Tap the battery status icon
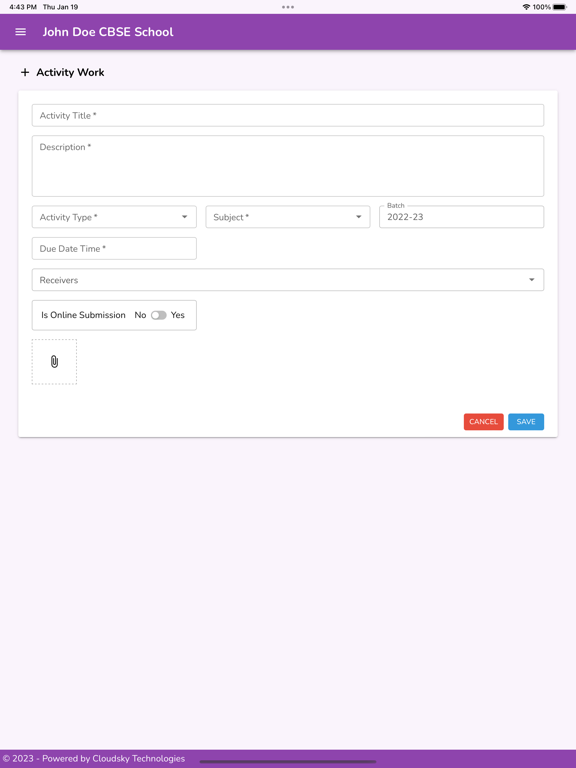 click(x=560, y=7)
